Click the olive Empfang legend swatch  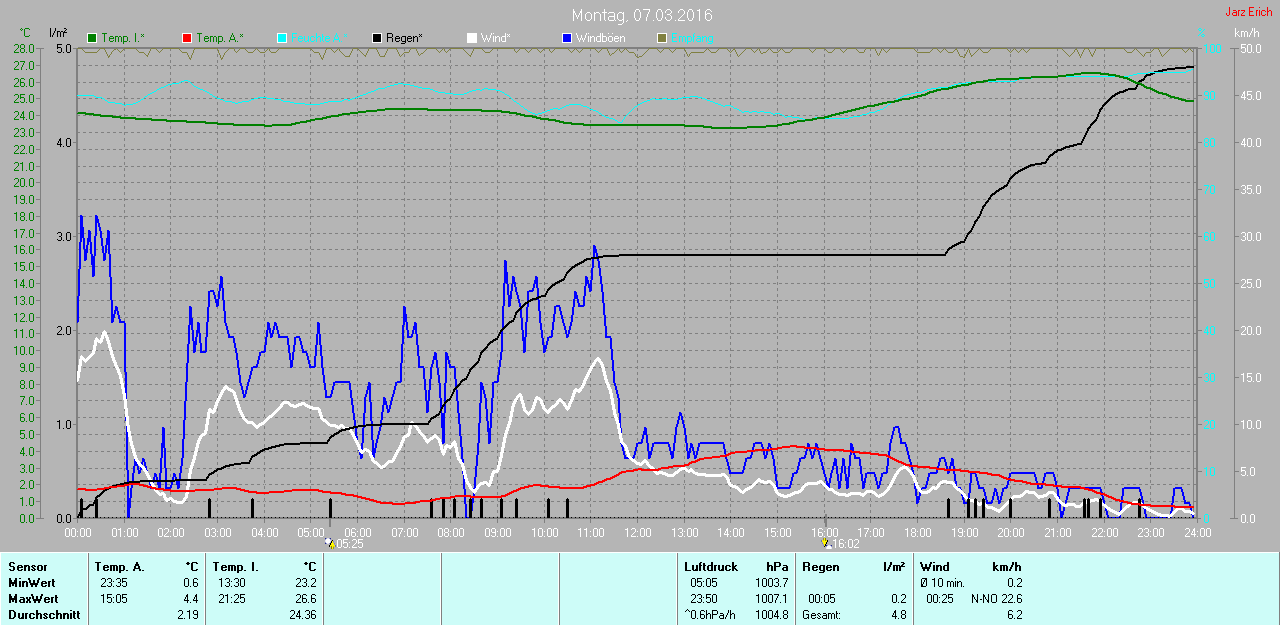661,38
